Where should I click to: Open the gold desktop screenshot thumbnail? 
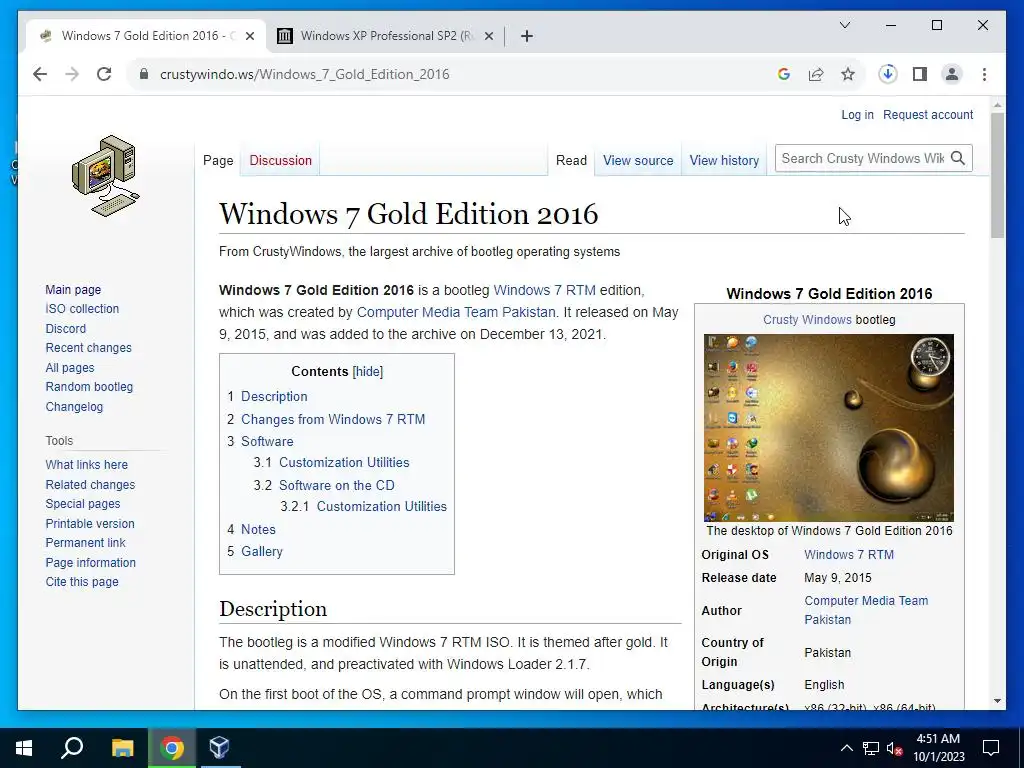828,428
